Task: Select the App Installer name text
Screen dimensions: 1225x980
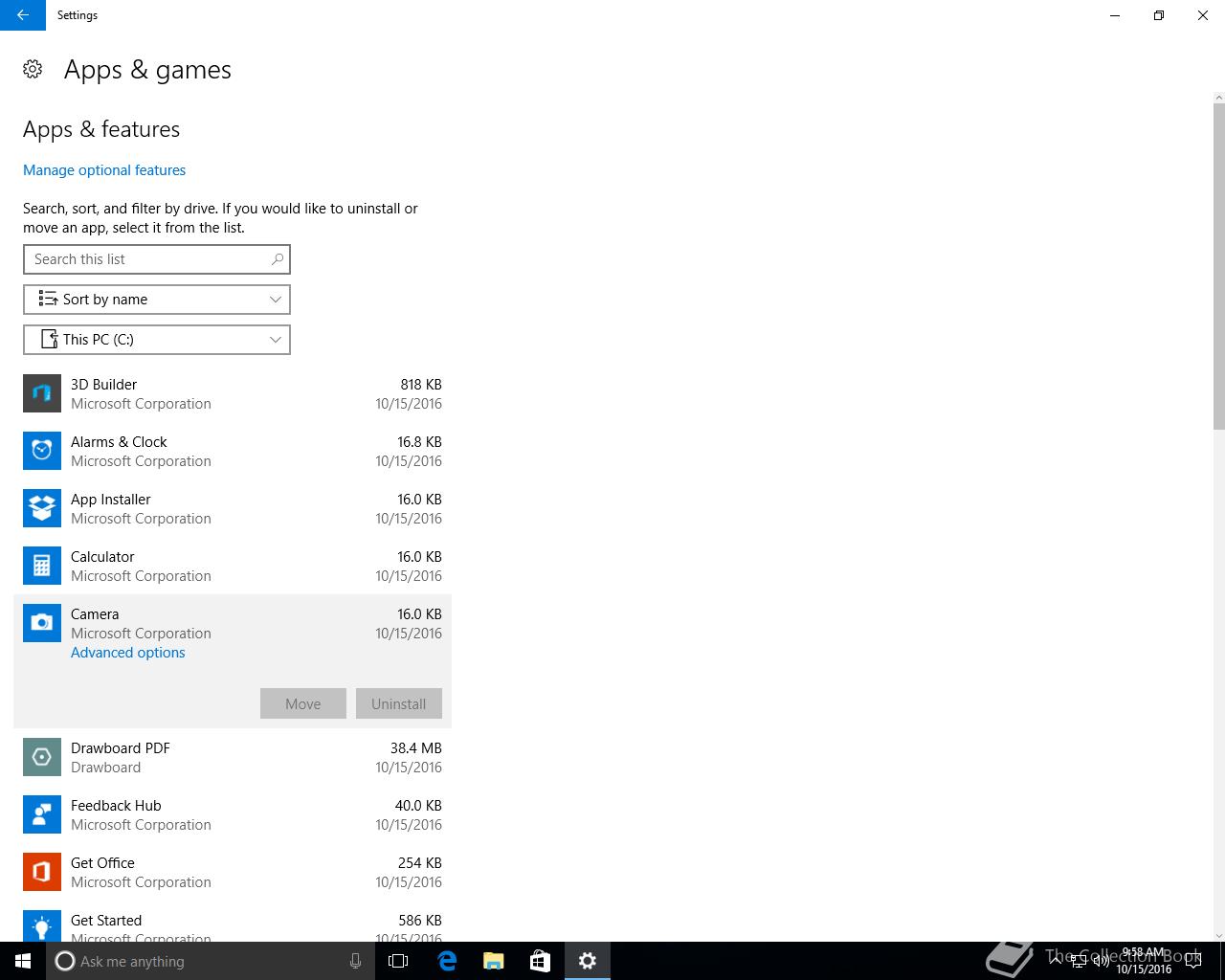Action: [x=111, y=500]
